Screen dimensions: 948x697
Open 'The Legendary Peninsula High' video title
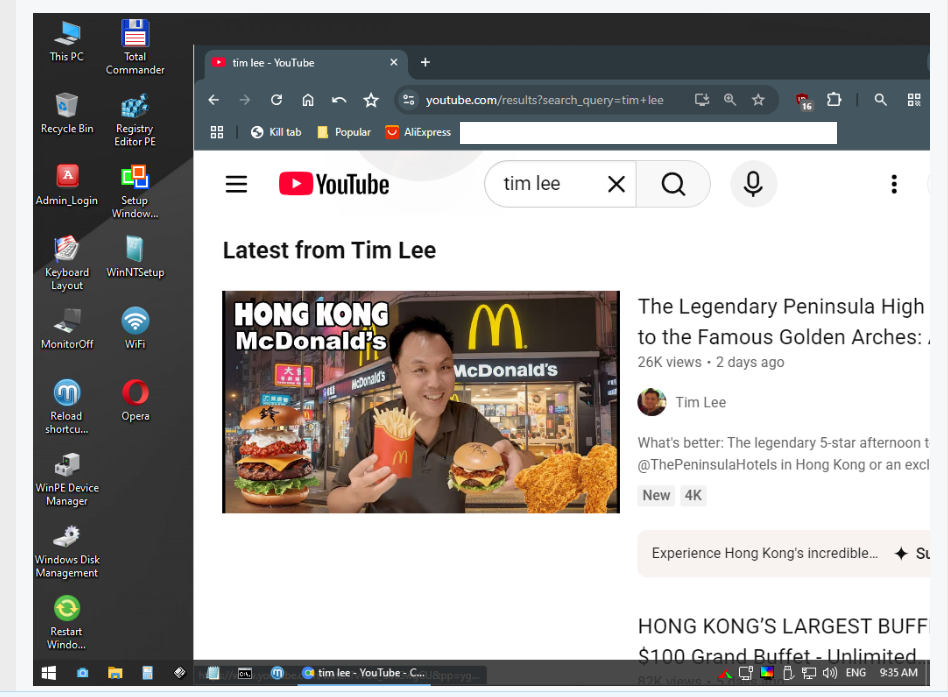point(783,322)
